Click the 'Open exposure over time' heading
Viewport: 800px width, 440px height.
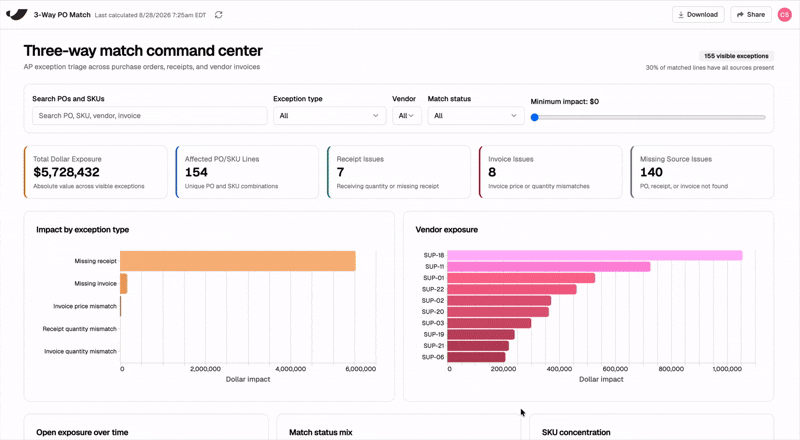tap(82, 432)
